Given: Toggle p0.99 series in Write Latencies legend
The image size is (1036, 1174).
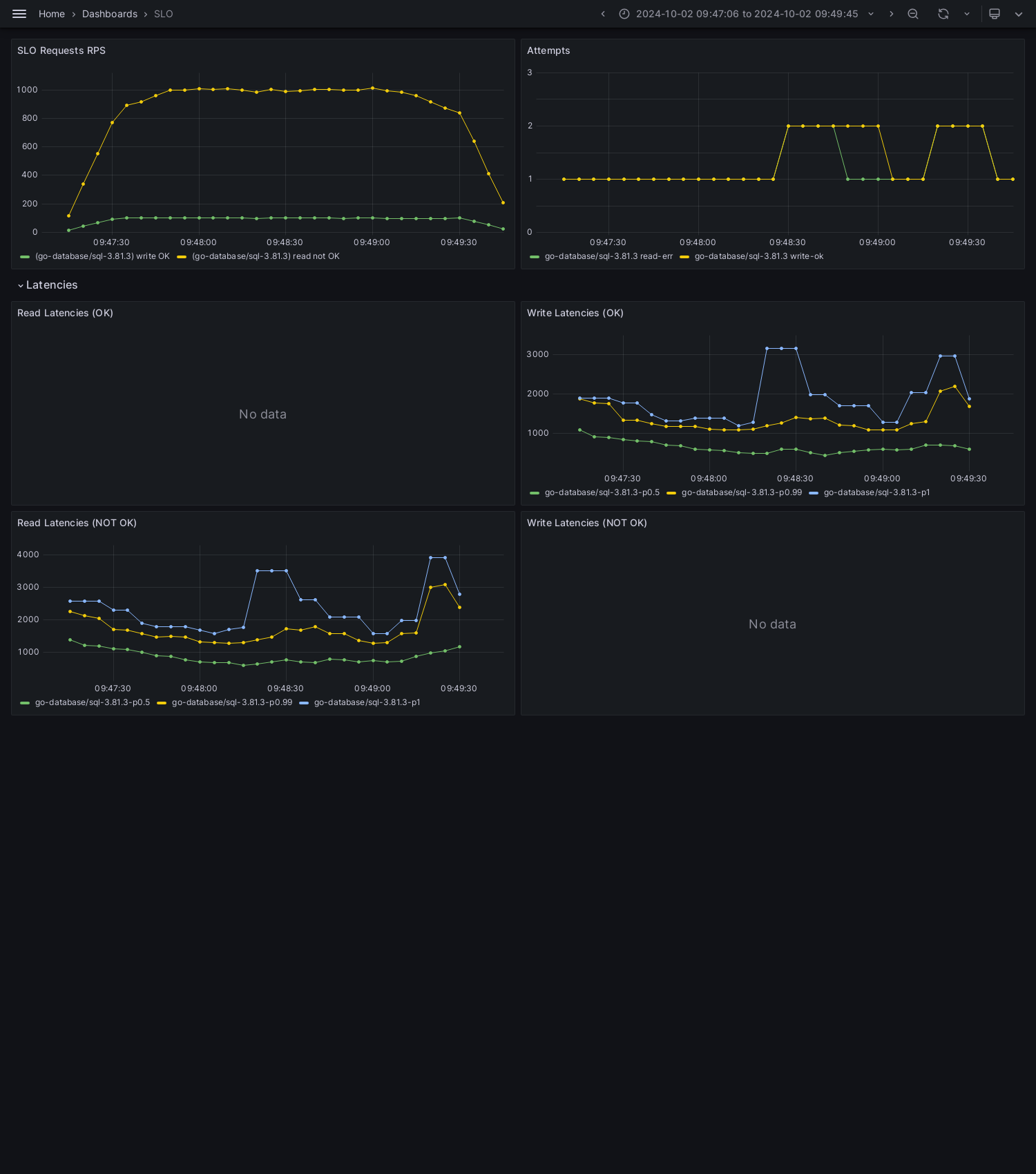Looking at the screenshot, I should 742,492.
